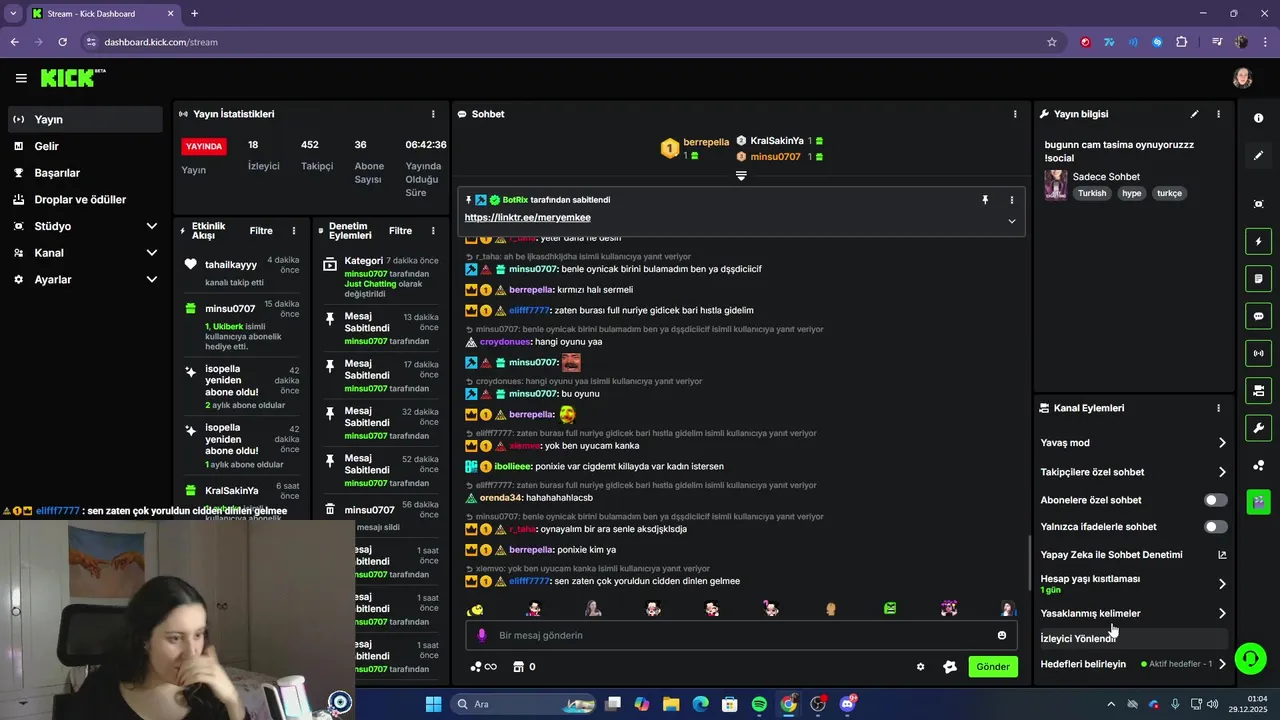The width and height of the screenshot is (1280, 720).
Task: Click the Sadece Sohbet category thumbnail
Action: pos(1055,185)
